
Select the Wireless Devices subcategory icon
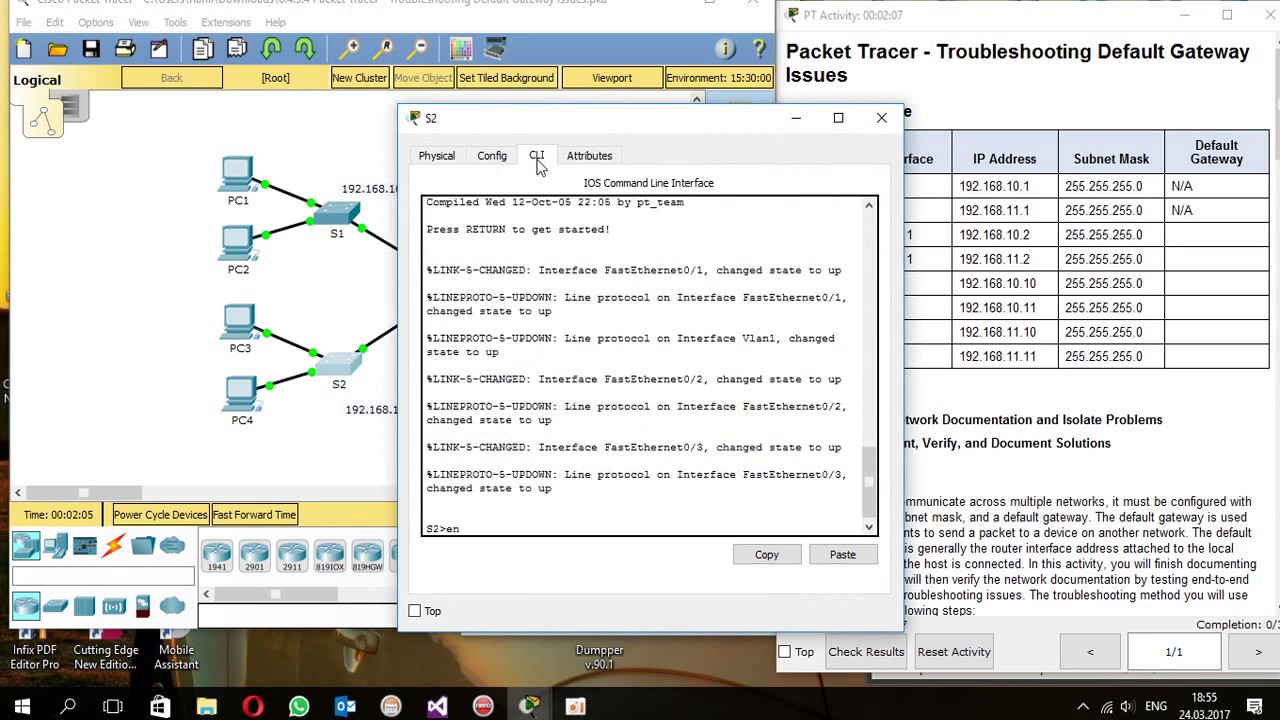pyautogui.click(x=114, y=605)
